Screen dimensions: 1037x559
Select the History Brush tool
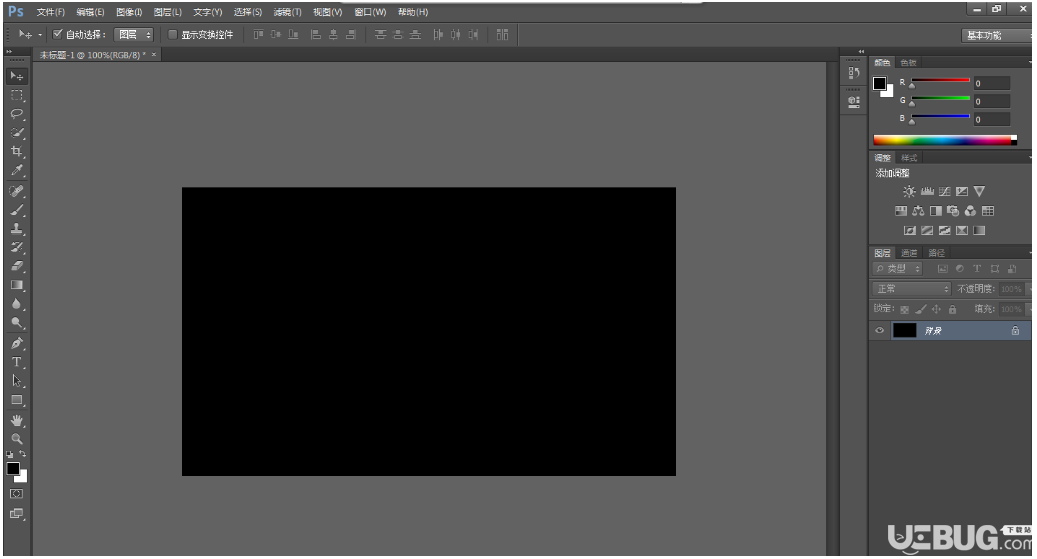coord(17,247)
